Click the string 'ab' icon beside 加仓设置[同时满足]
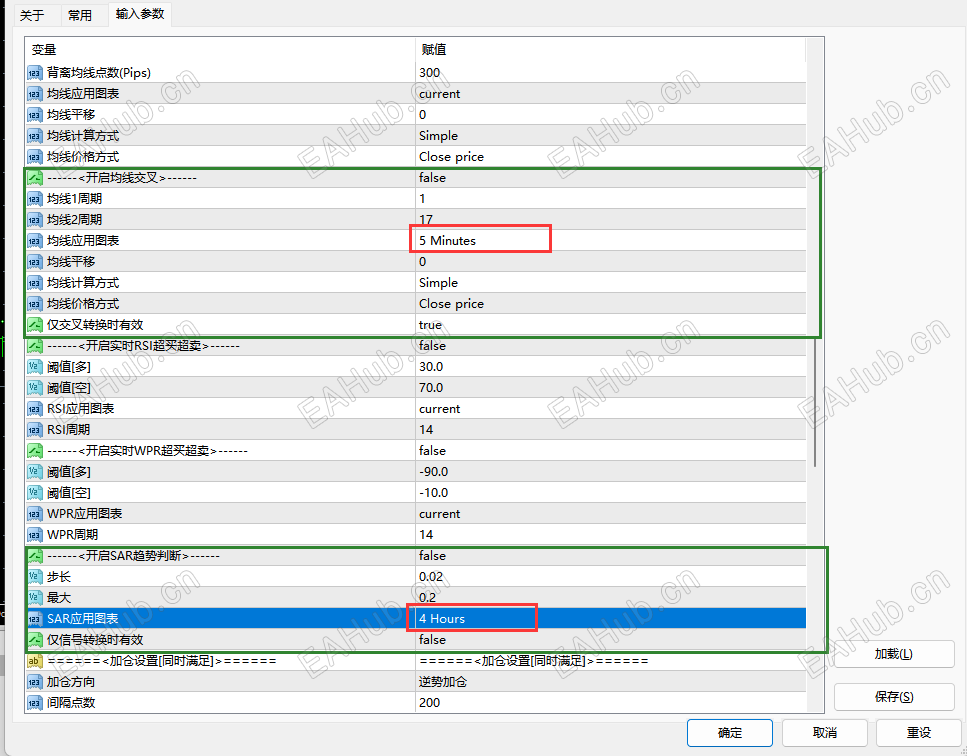The height and width of the screenshot is (756, 967). [x=35, y=660]
